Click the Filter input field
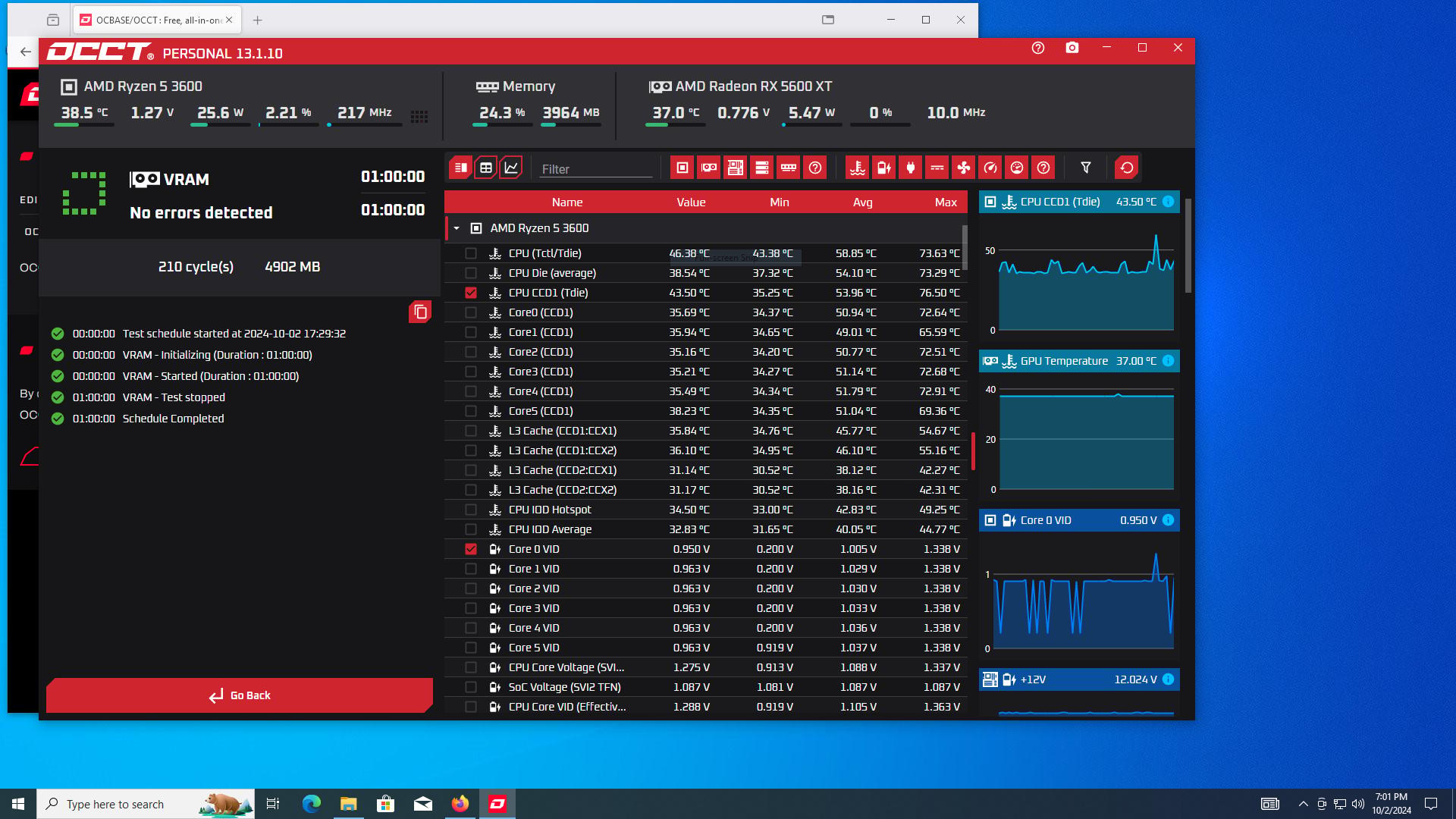This screenshot has width=1456, height=819. (x=596, y=169)
